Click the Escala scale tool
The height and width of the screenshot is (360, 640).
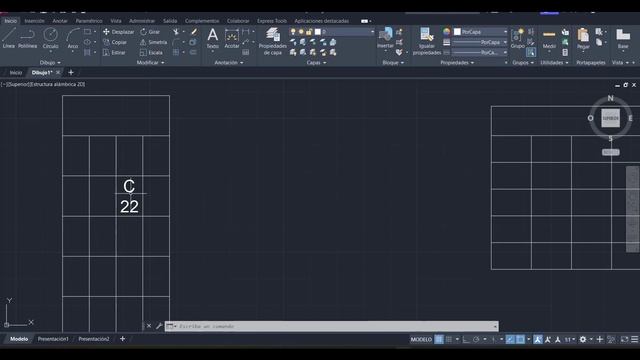pos(151,53)
